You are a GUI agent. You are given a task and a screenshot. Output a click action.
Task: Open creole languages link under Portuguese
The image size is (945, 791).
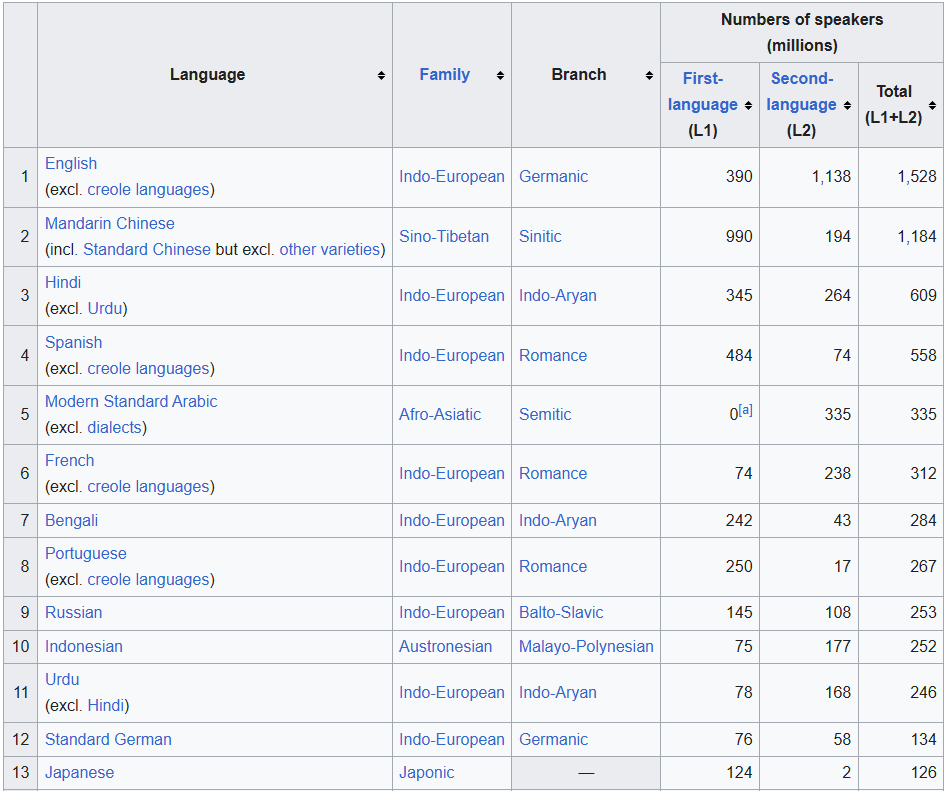point(148,579)
